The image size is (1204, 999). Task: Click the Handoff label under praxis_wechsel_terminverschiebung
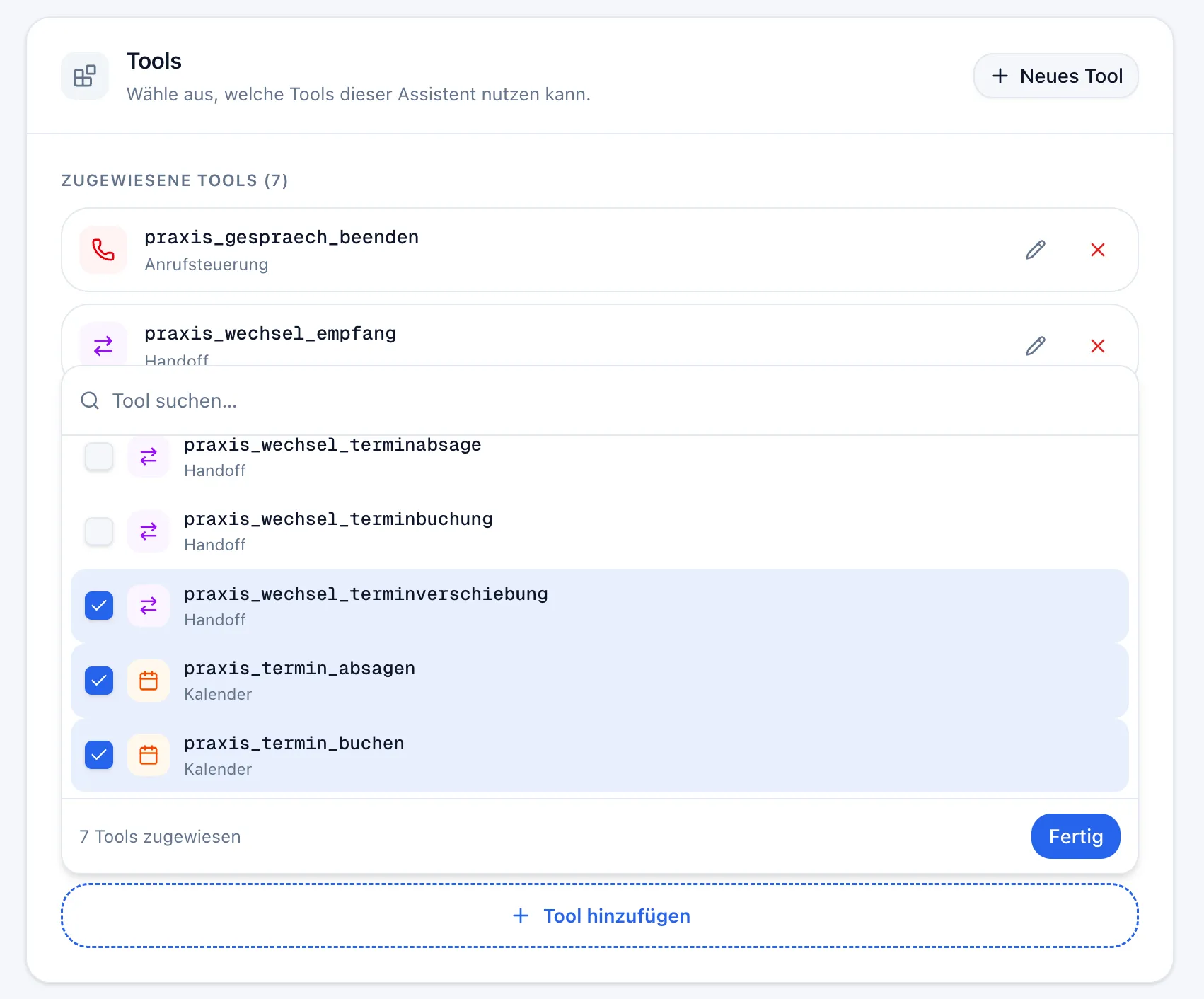pos(214,620)
